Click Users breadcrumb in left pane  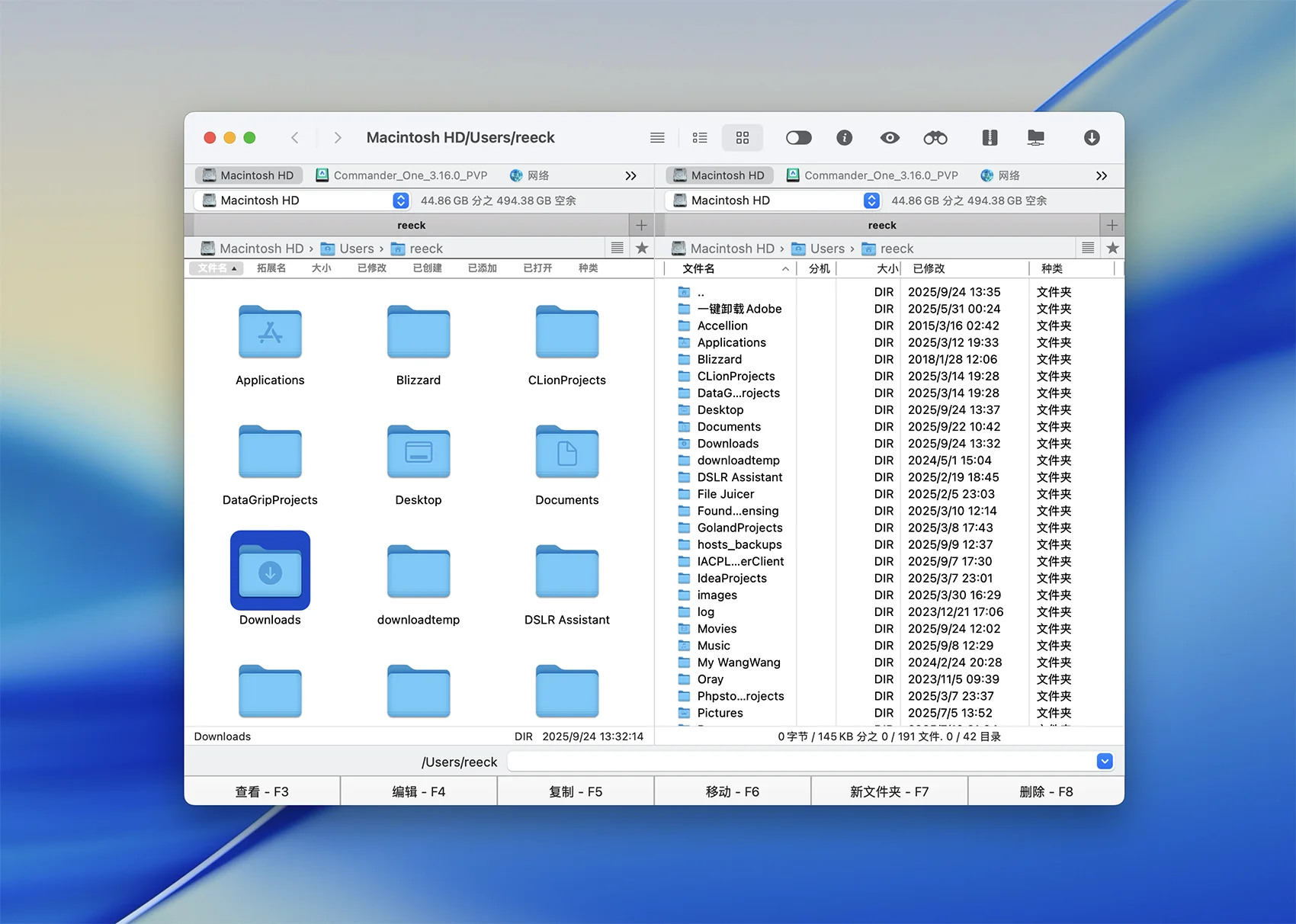[x=348, y=249]
